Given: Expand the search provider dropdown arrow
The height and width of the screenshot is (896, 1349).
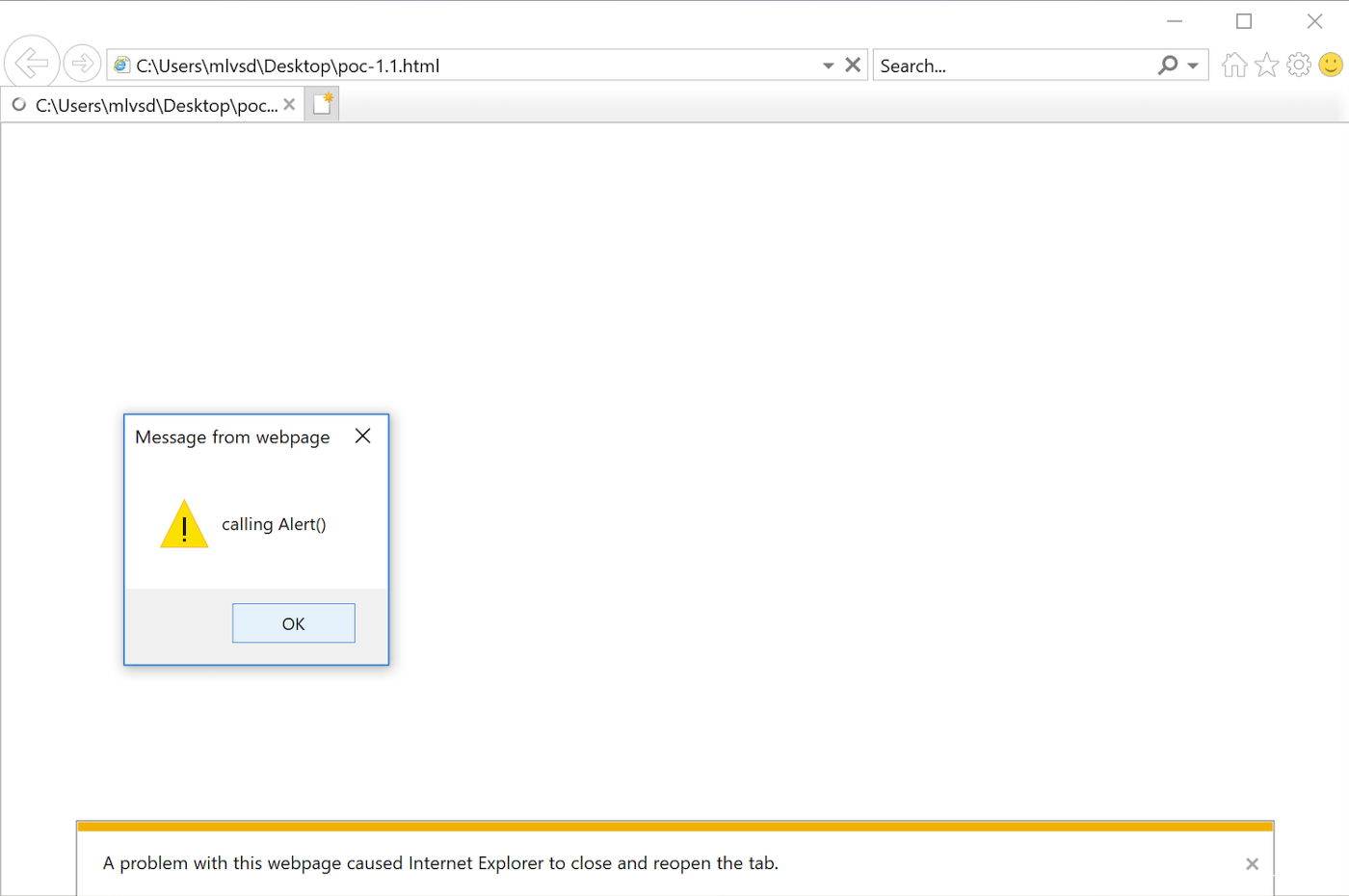Looking at the screenshot, I should 1193,66.
